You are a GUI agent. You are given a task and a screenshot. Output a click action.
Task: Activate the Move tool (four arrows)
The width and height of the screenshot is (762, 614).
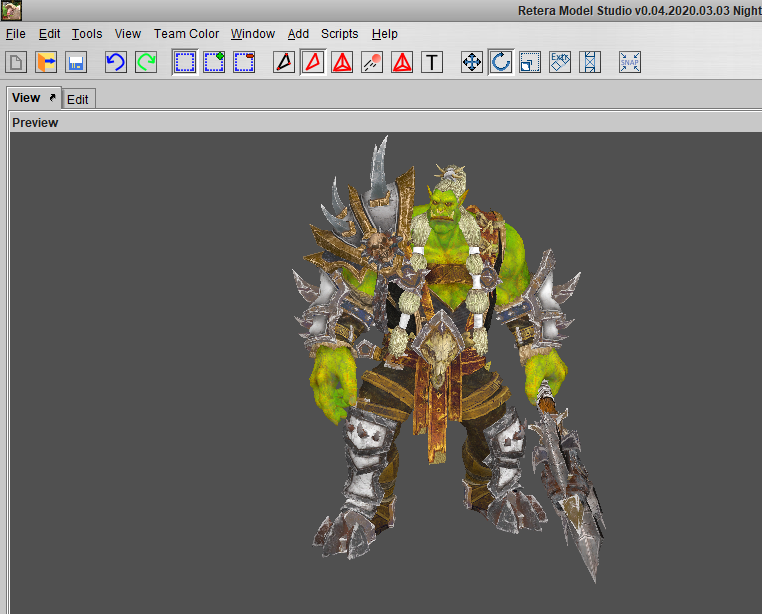click(x=472, y=62)
